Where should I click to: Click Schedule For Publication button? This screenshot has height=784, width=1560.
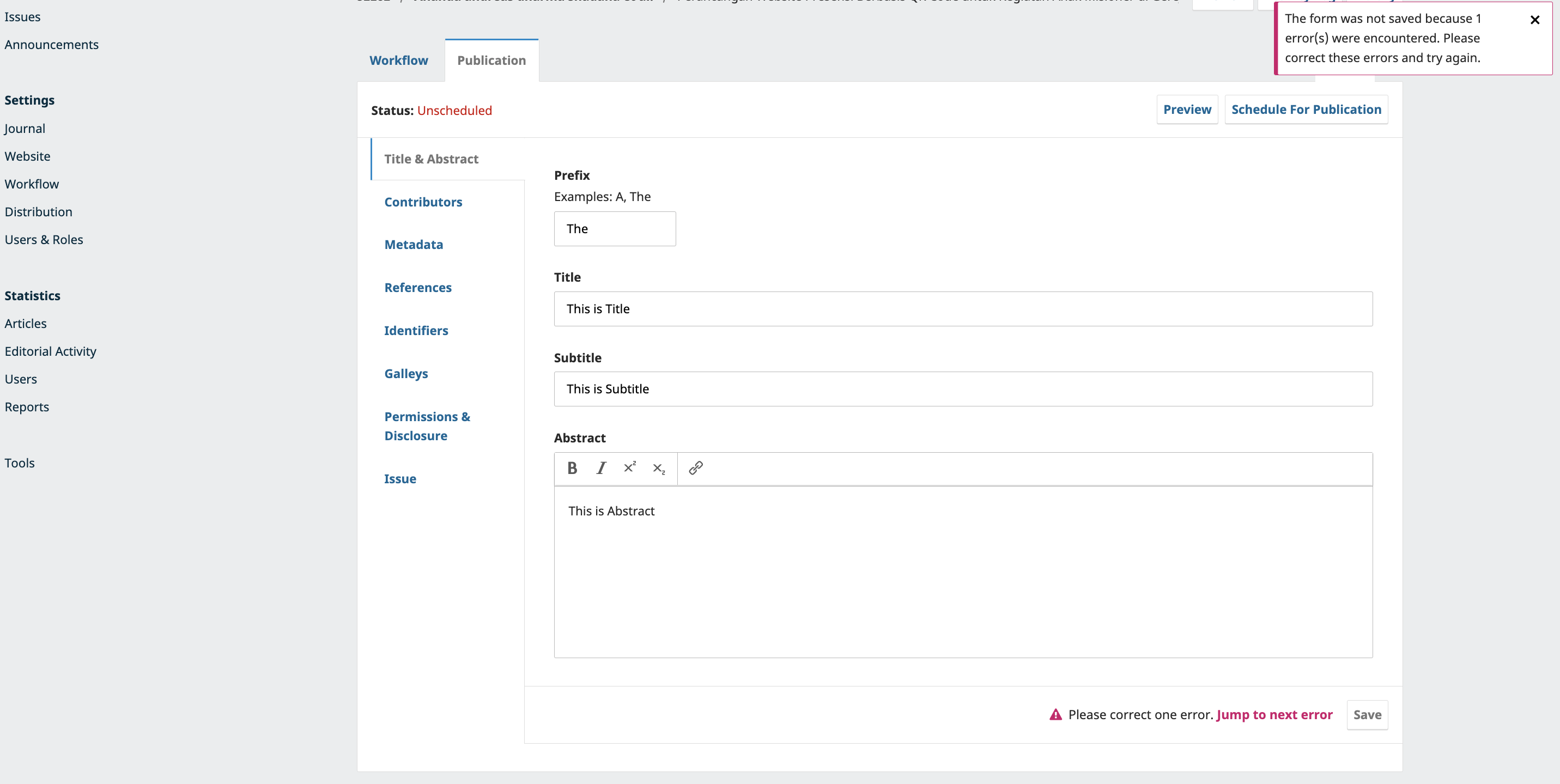1306,110
